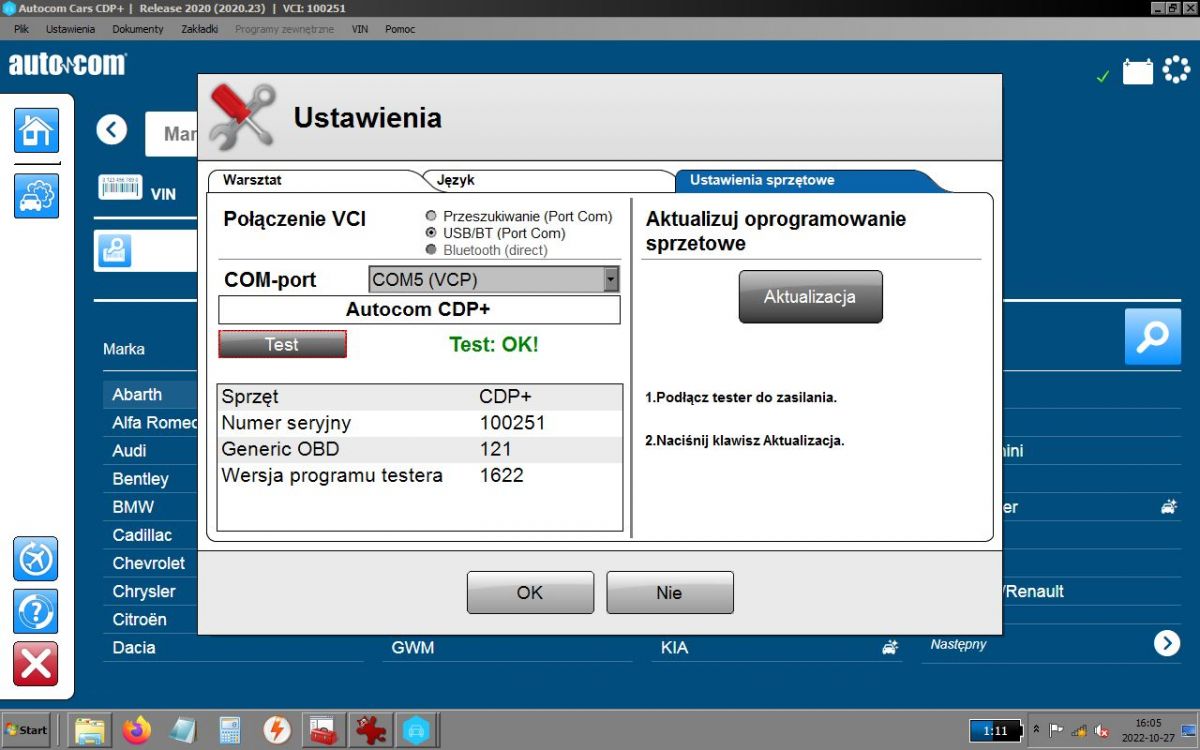
Task: Click the back arrow circle icon
Action: [112, 130]
